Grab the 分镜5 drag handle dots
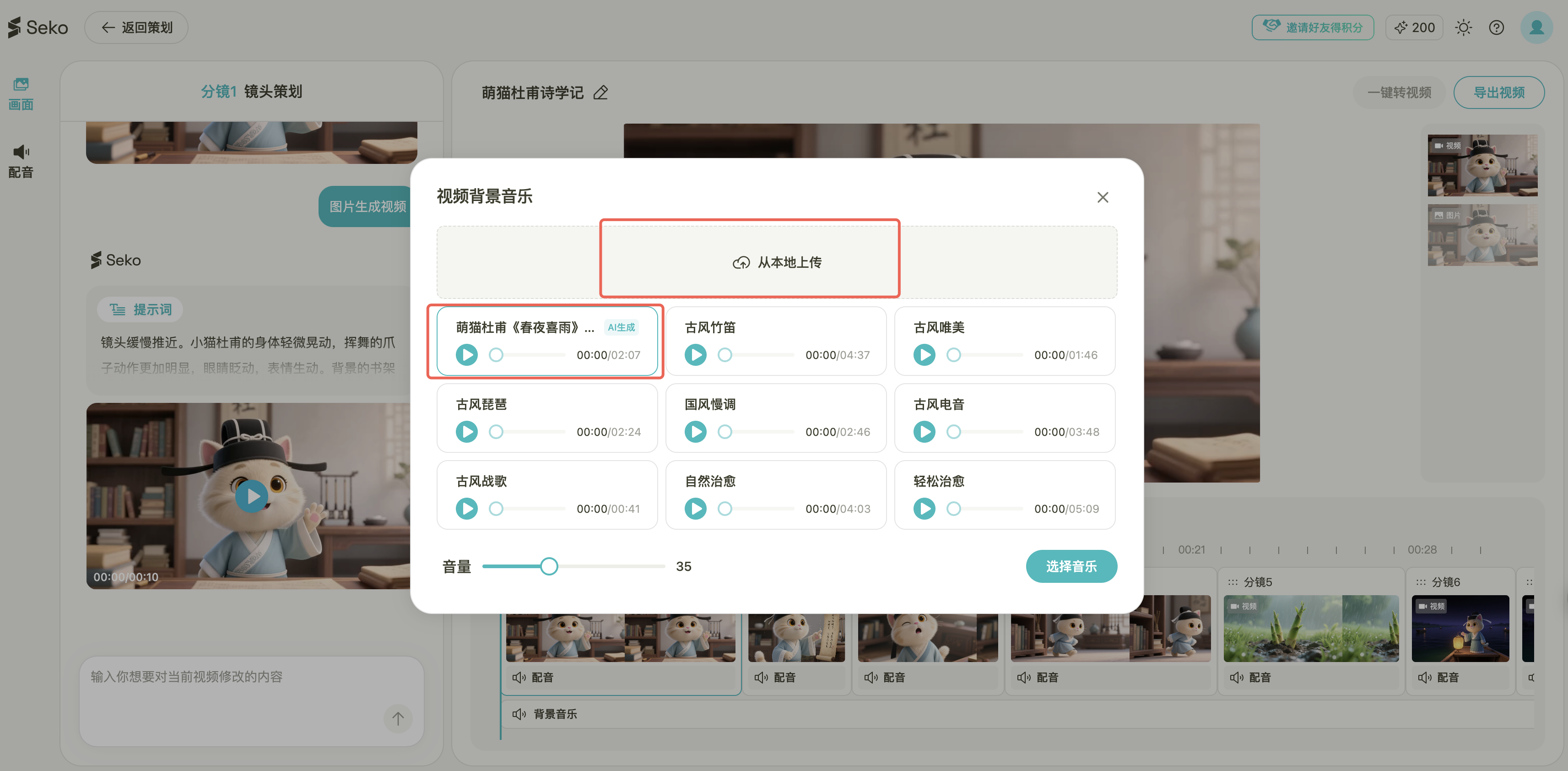This screenshot has height=771, width=1568. pos(1233,582)
